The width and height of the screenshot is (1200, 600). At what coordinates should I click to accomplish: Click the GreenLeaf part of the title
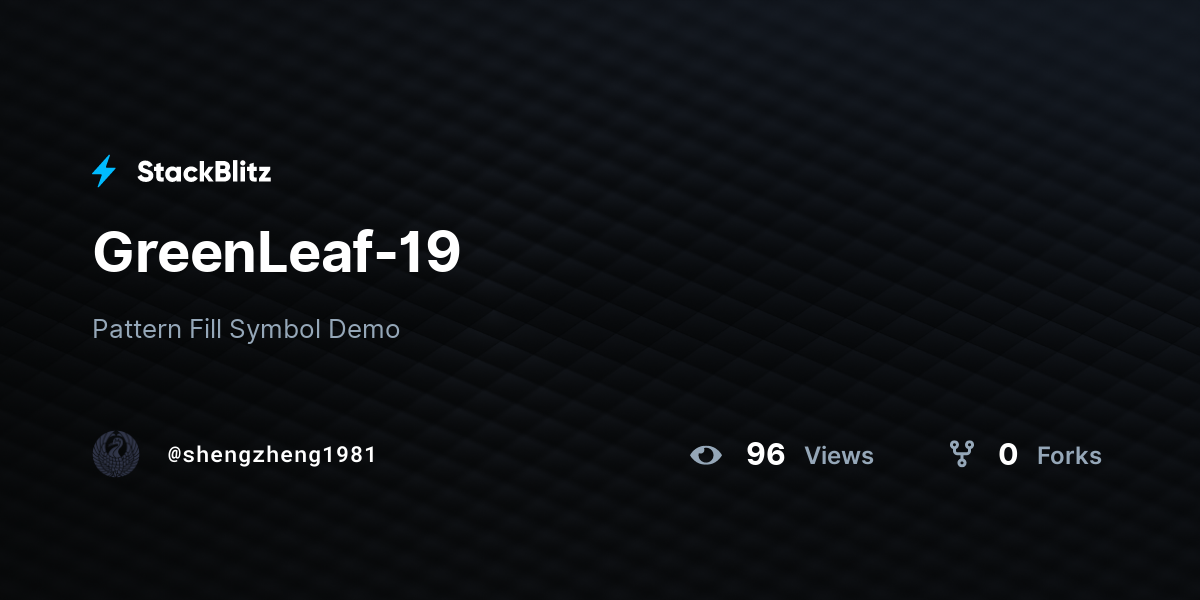point(229,252)
